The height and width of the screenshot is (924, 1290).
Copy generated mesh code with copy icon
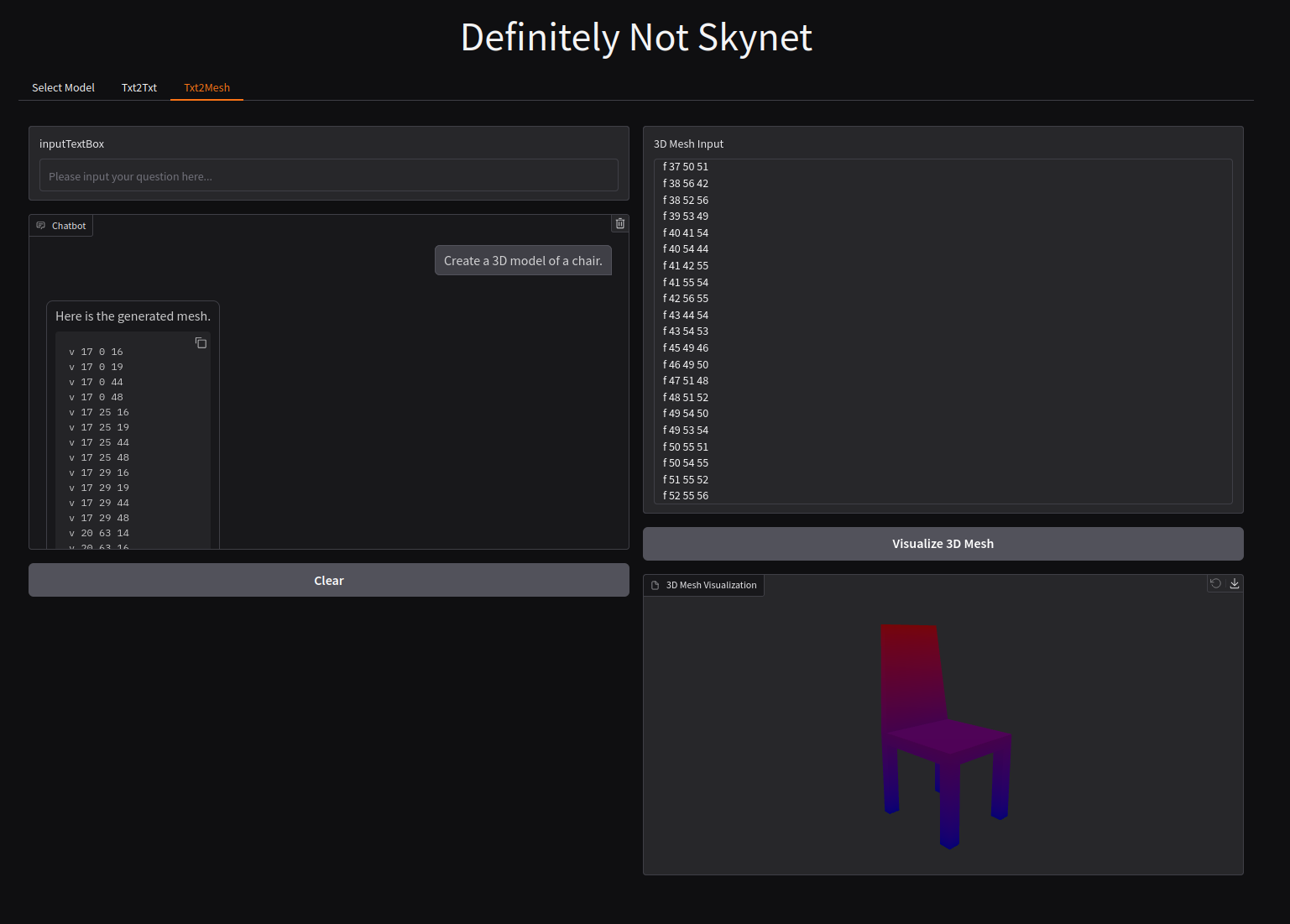coord(201,342)
